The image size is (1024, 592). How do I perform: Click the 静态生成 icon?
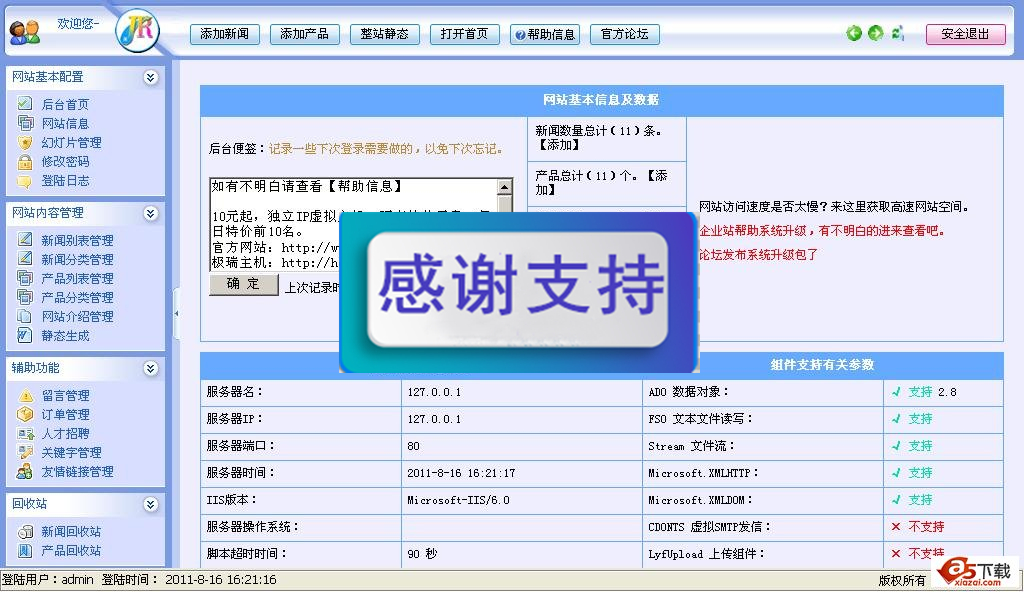(25, 335)
